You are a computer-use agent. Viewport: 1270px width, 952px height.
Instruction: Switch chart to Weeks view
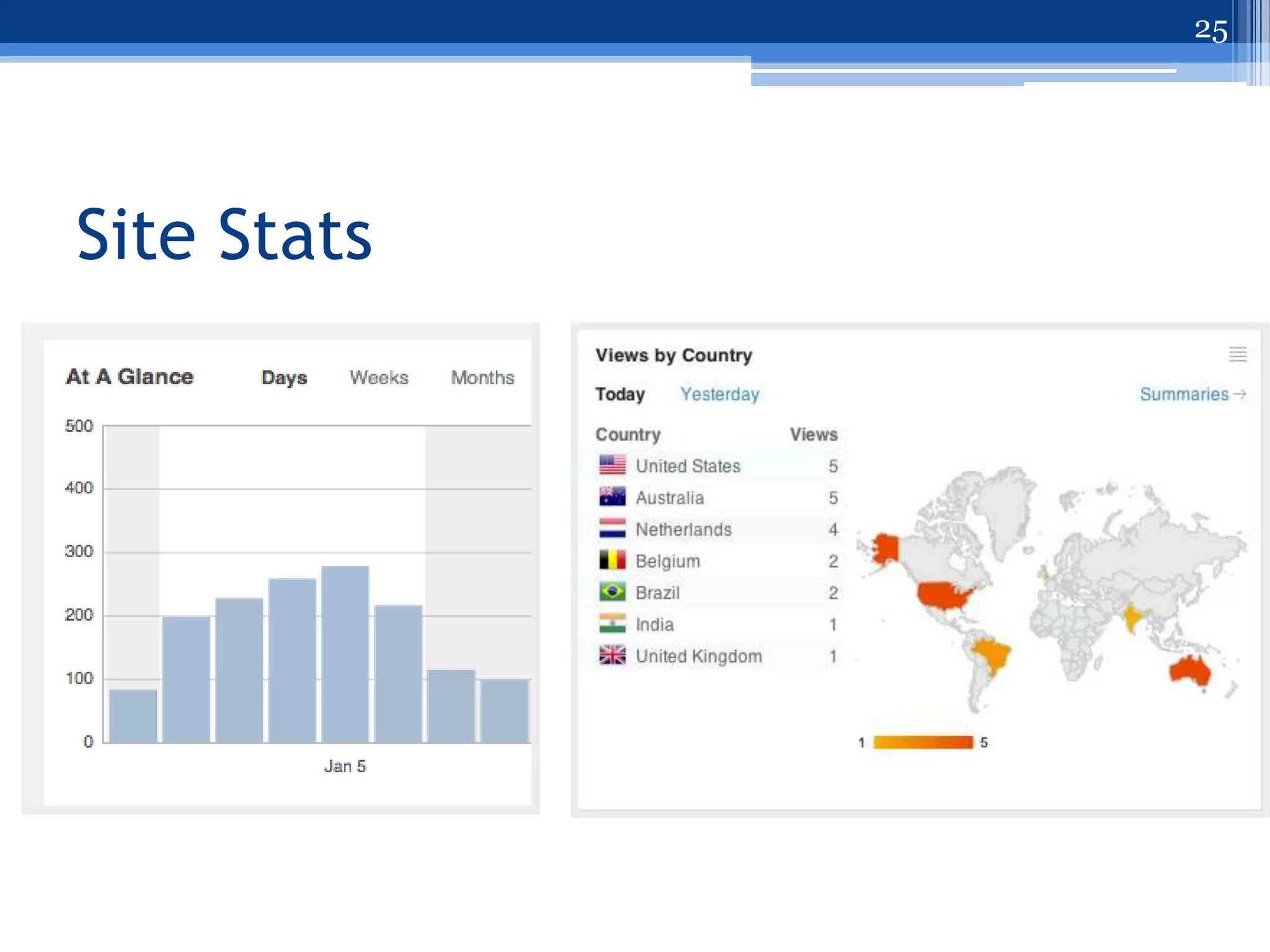pyautogui.click(x=379, y=377)
